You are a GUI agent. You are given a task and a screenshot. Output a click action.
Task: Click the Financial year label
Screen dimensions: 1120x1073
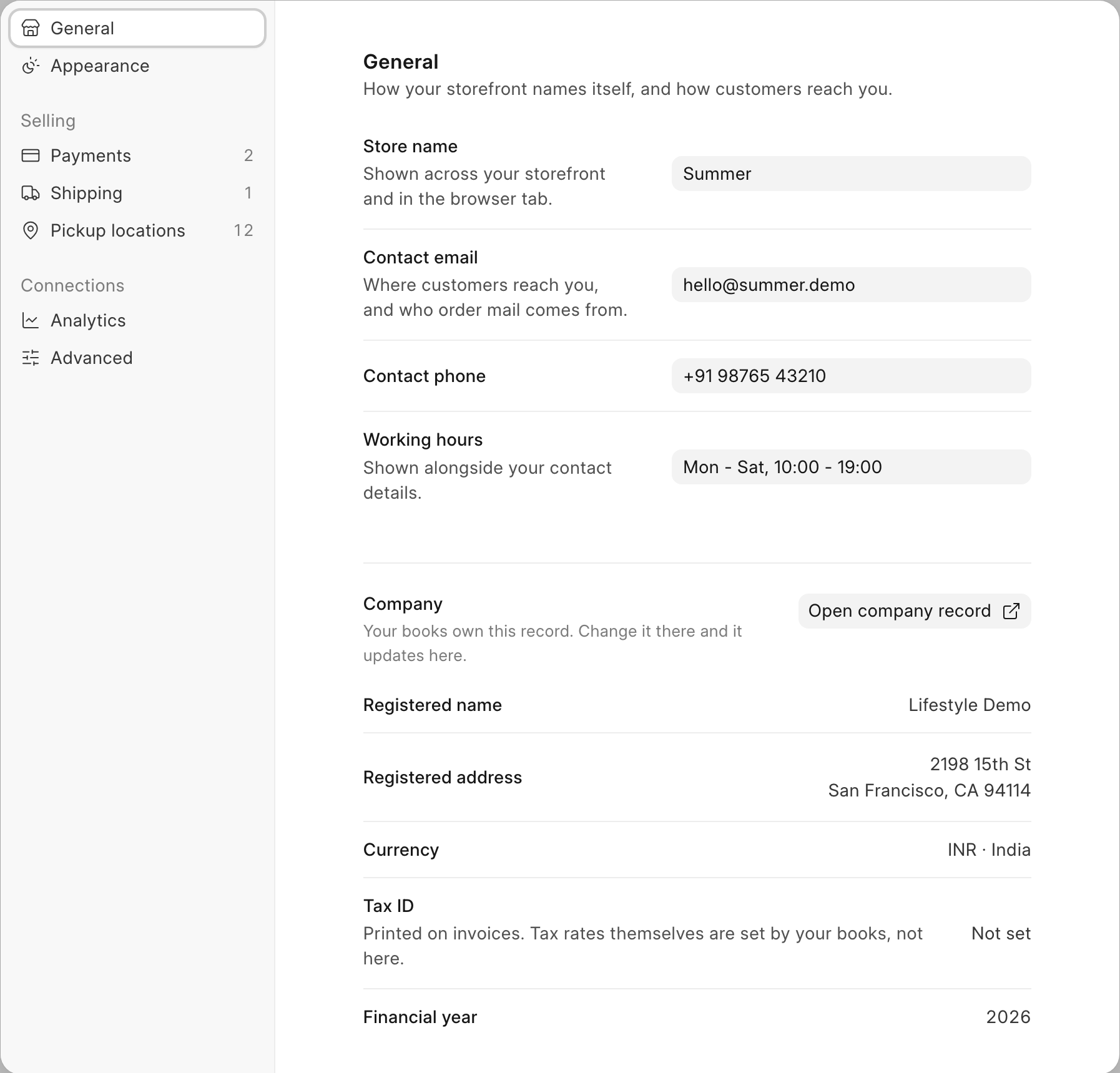[420, 1017]
